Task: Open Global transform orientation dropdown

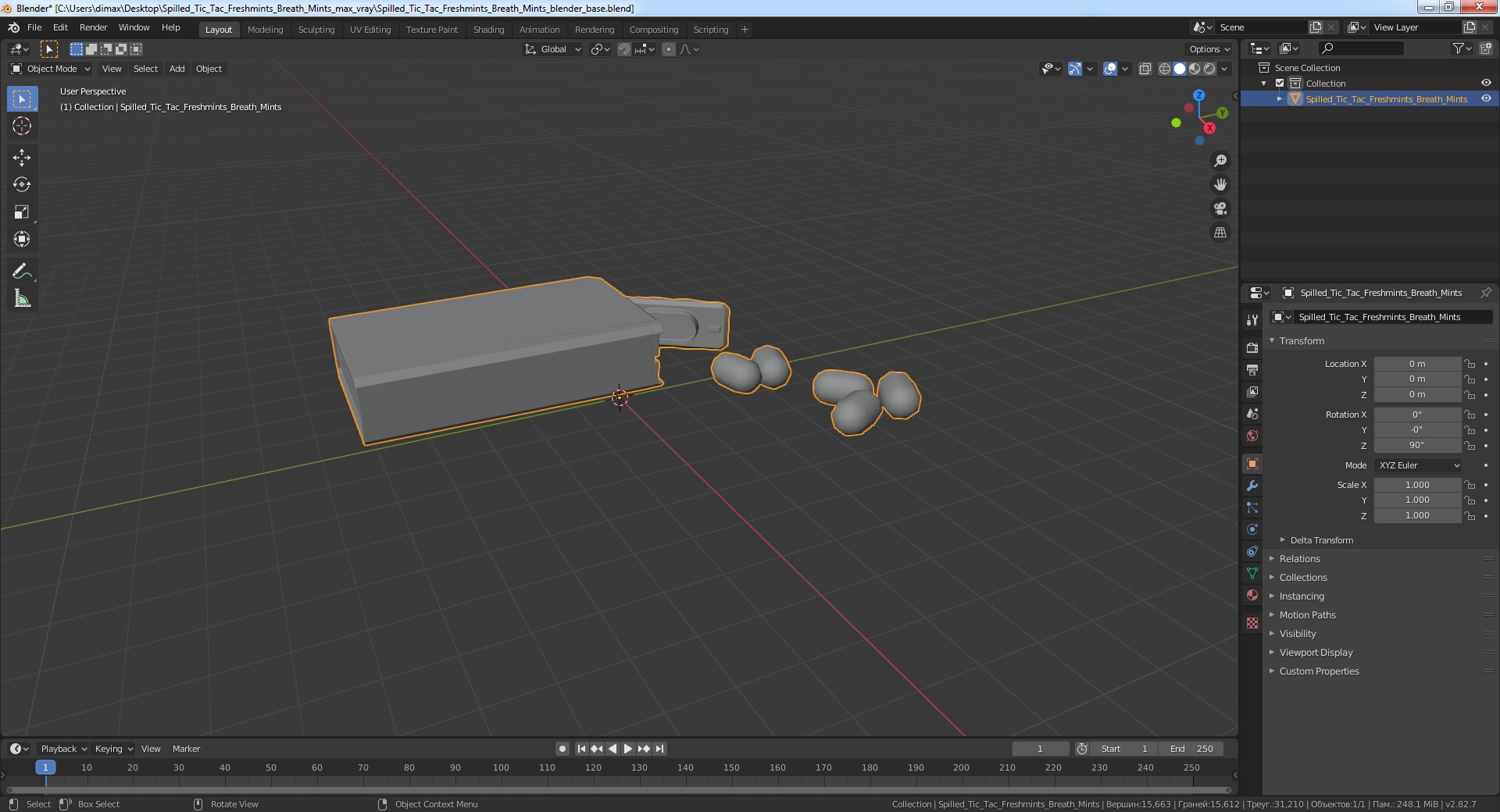Action: pos(553,49)
